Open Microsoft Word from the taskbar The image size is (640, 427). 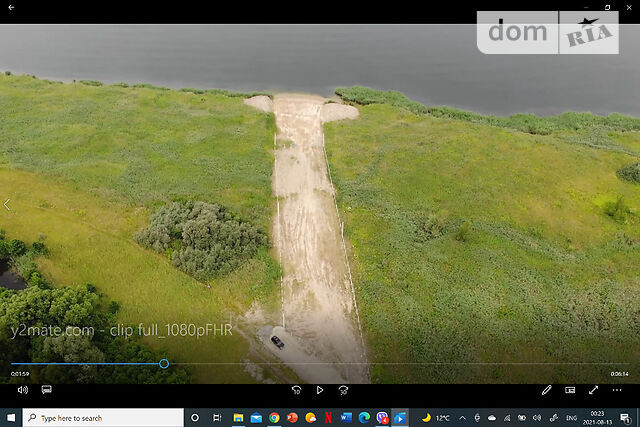pyautogui.click(x=346, y=417)
